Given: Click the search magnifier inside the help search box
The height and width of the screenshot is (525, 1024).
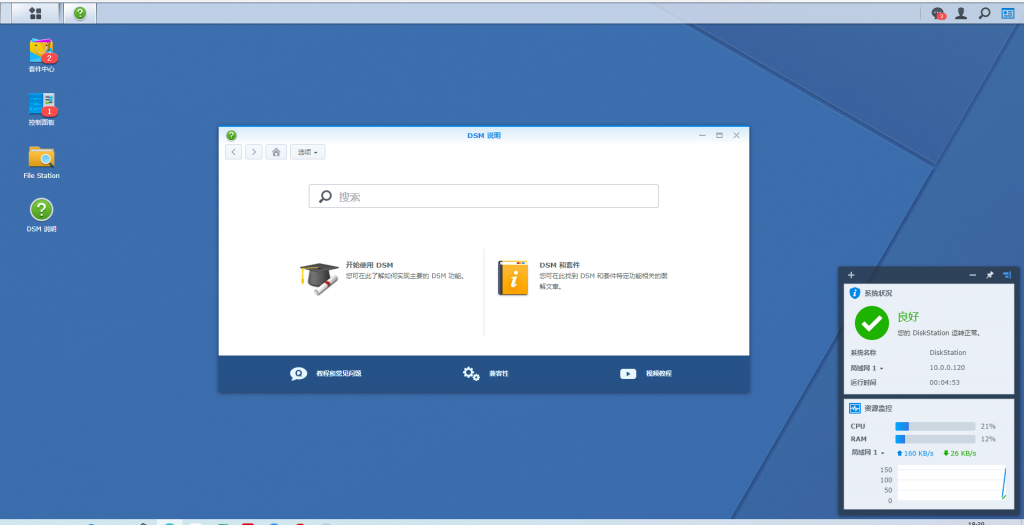Looking at the screenshot, I should tap(325, 197).
